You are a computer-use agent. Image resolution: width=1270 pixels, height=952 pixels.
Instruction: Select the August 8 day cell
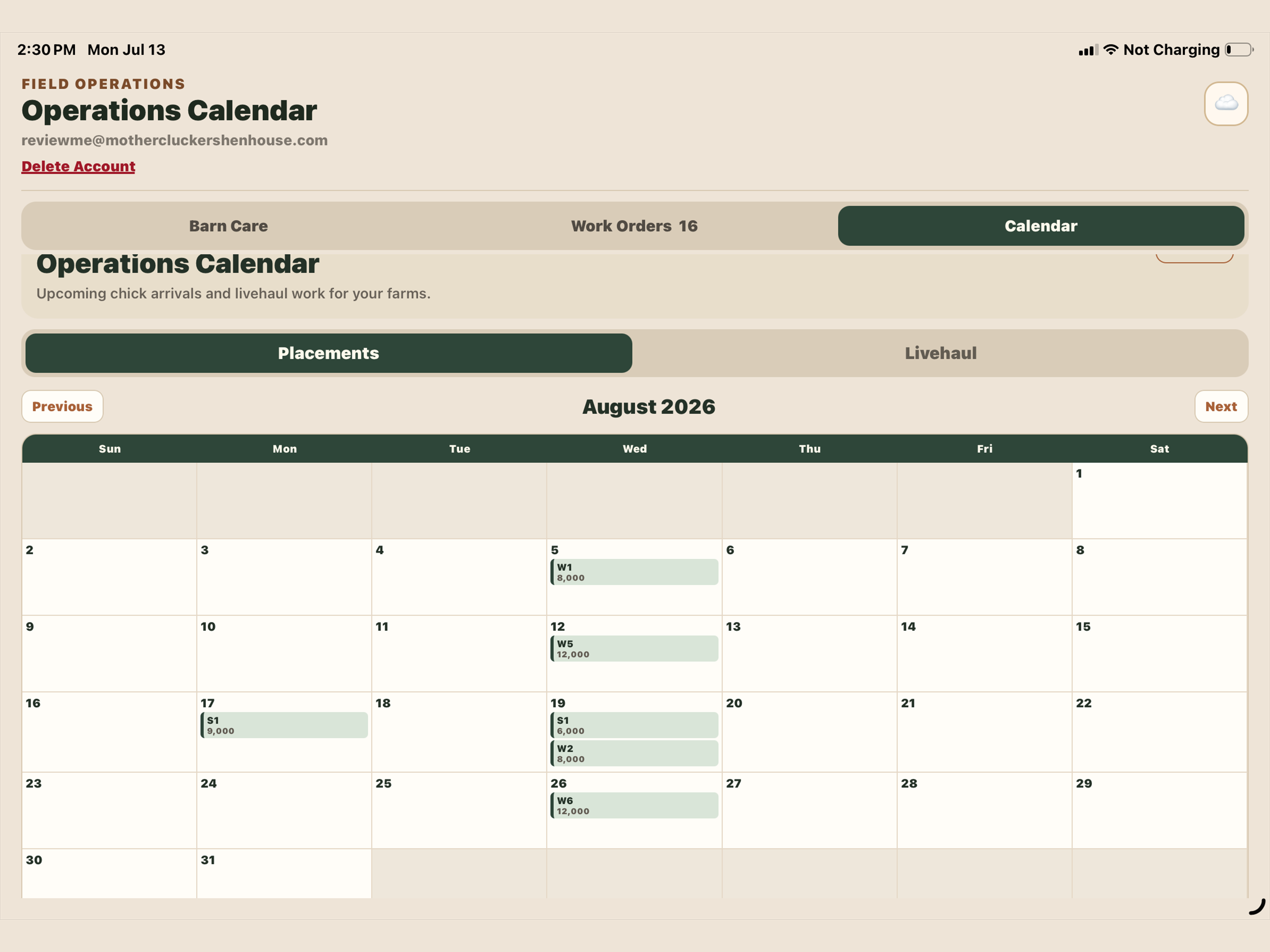(x=1159, y=577)
